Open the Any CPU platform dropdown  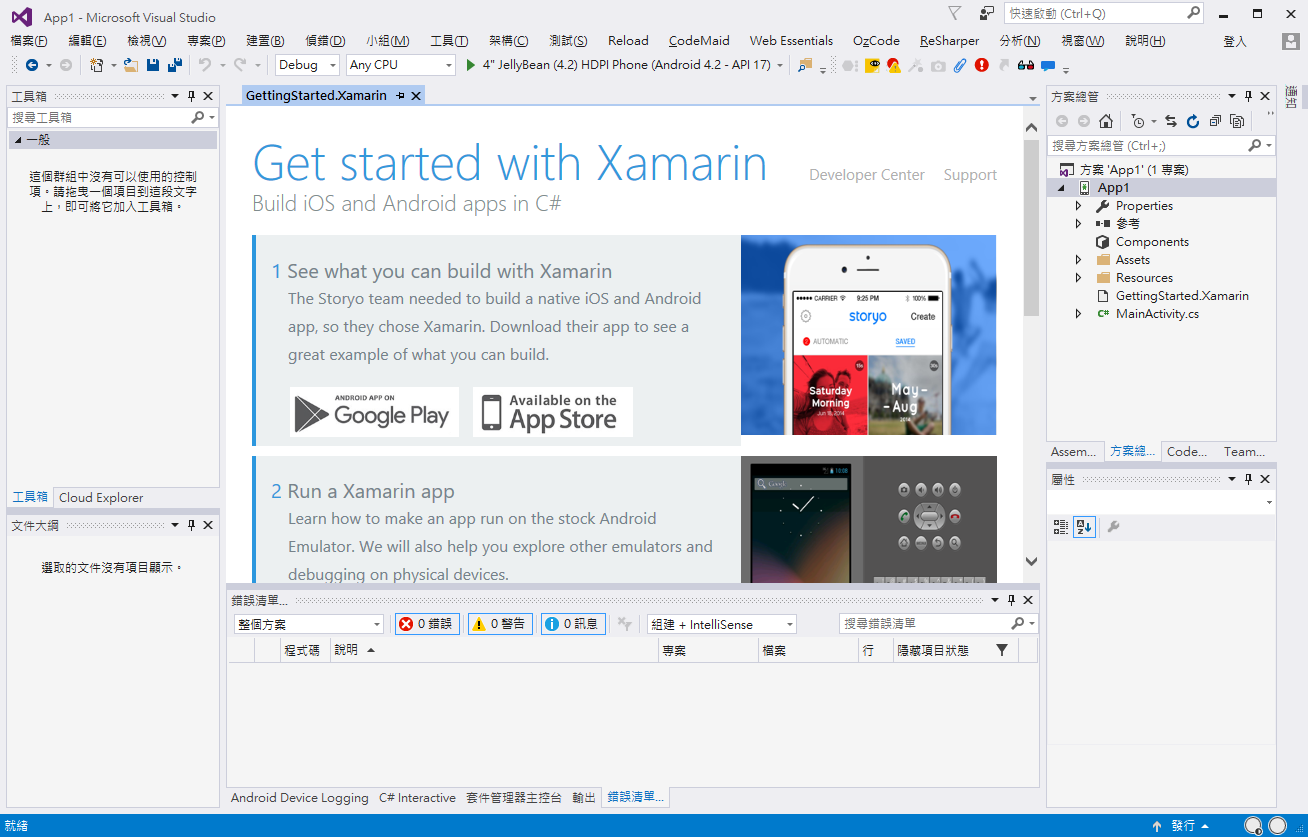tap(401, 65)
